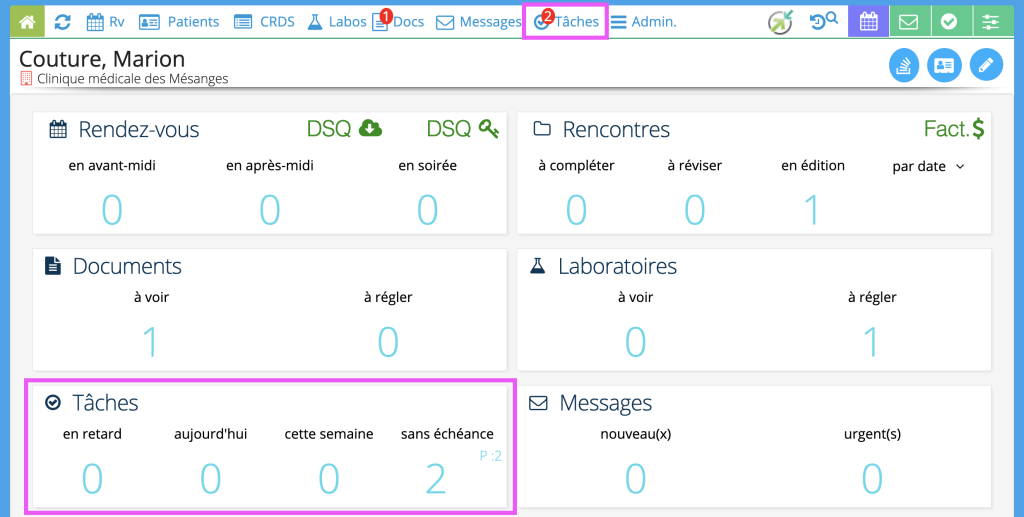Screen dimensions: 1024x517
Task: Click the green arrow circle icon
Action: point(780,22)
